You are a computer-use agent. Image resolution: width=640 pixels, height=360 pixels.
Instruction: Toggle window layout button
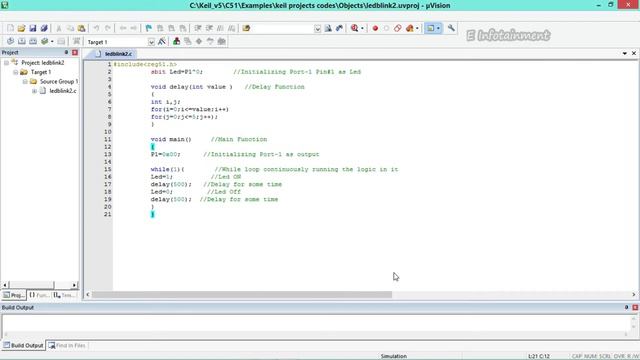tap(430, 28)
